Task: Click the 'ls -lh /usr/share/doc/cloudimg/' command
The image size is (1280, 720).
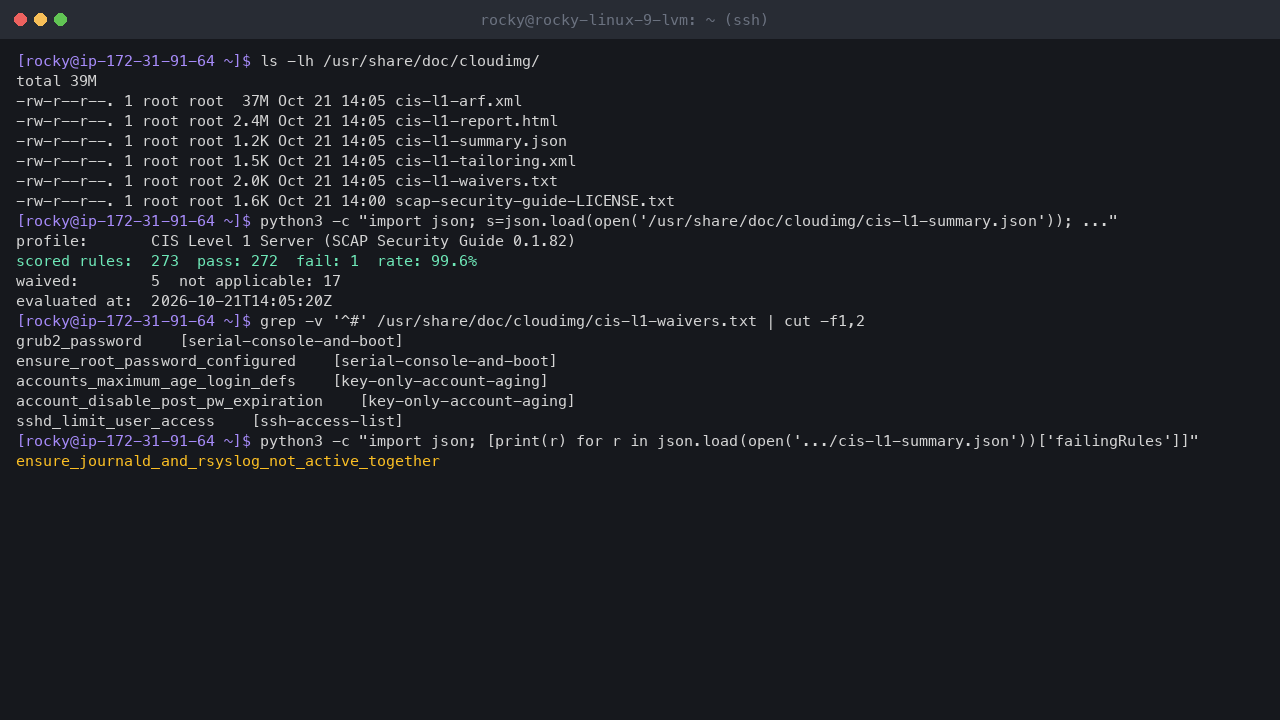Action: coord(400,61)
